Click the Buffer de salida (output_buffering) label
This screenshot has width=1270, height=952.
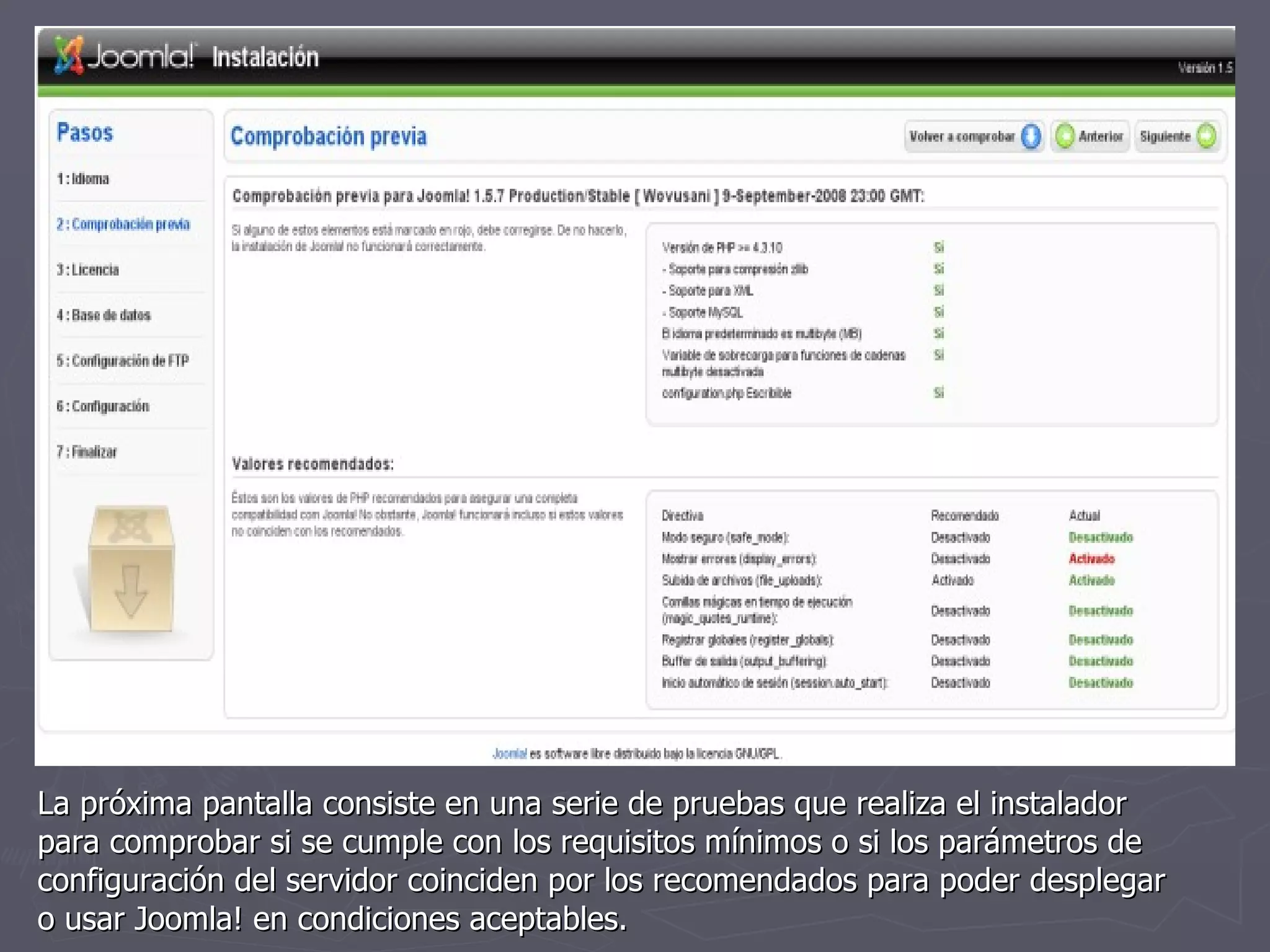[x=744, y=661]
